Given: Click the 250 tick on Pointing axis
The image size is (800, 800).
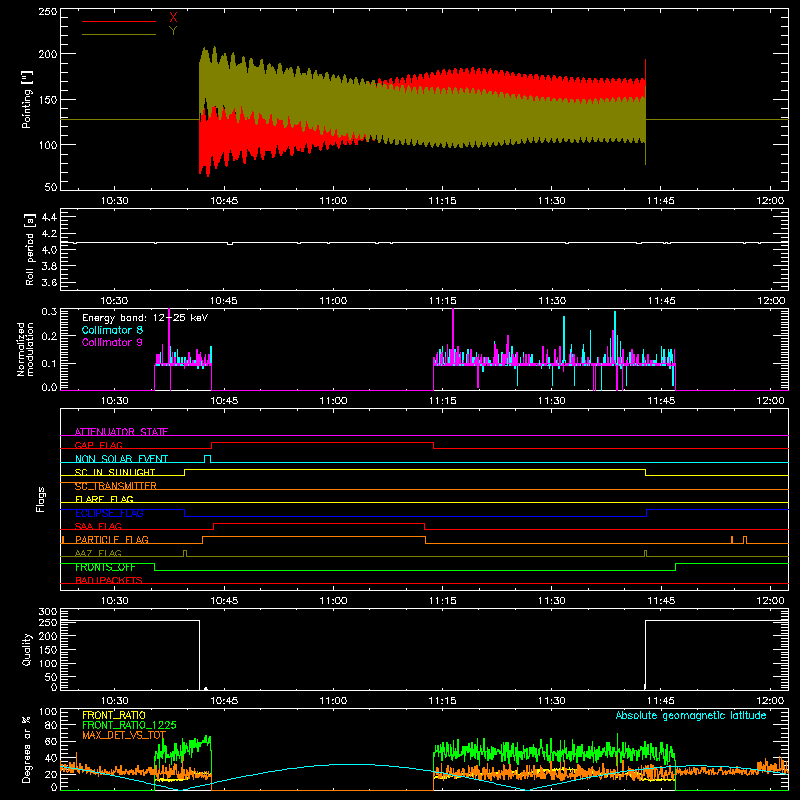Looking at the screenshot, I should [x=48, y=12].
